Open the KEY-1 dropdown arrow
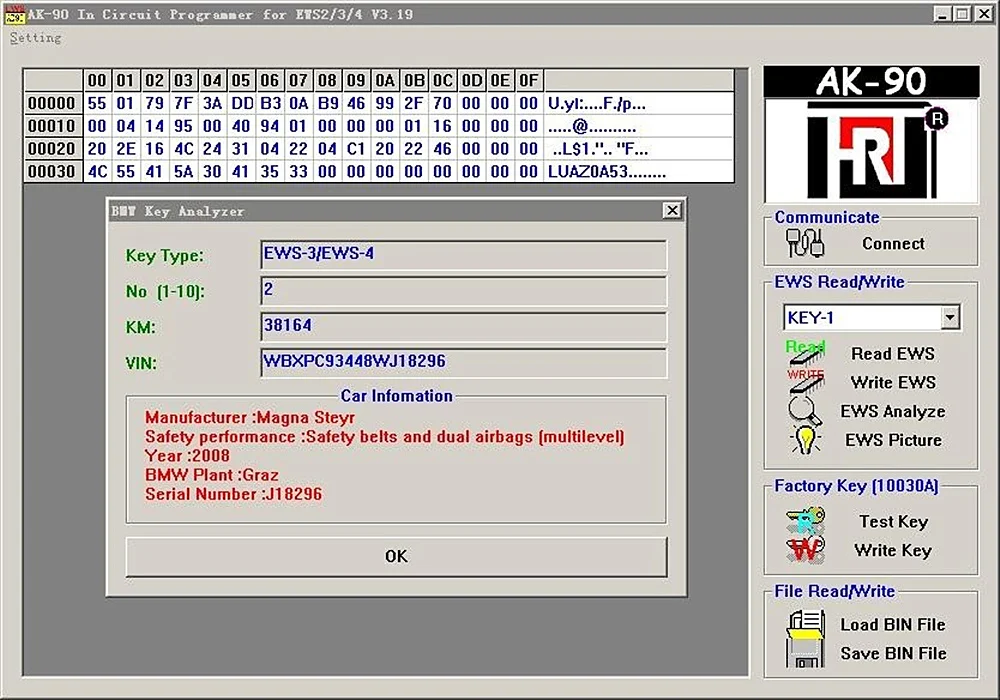The image size is (1000, 700). 950,317
